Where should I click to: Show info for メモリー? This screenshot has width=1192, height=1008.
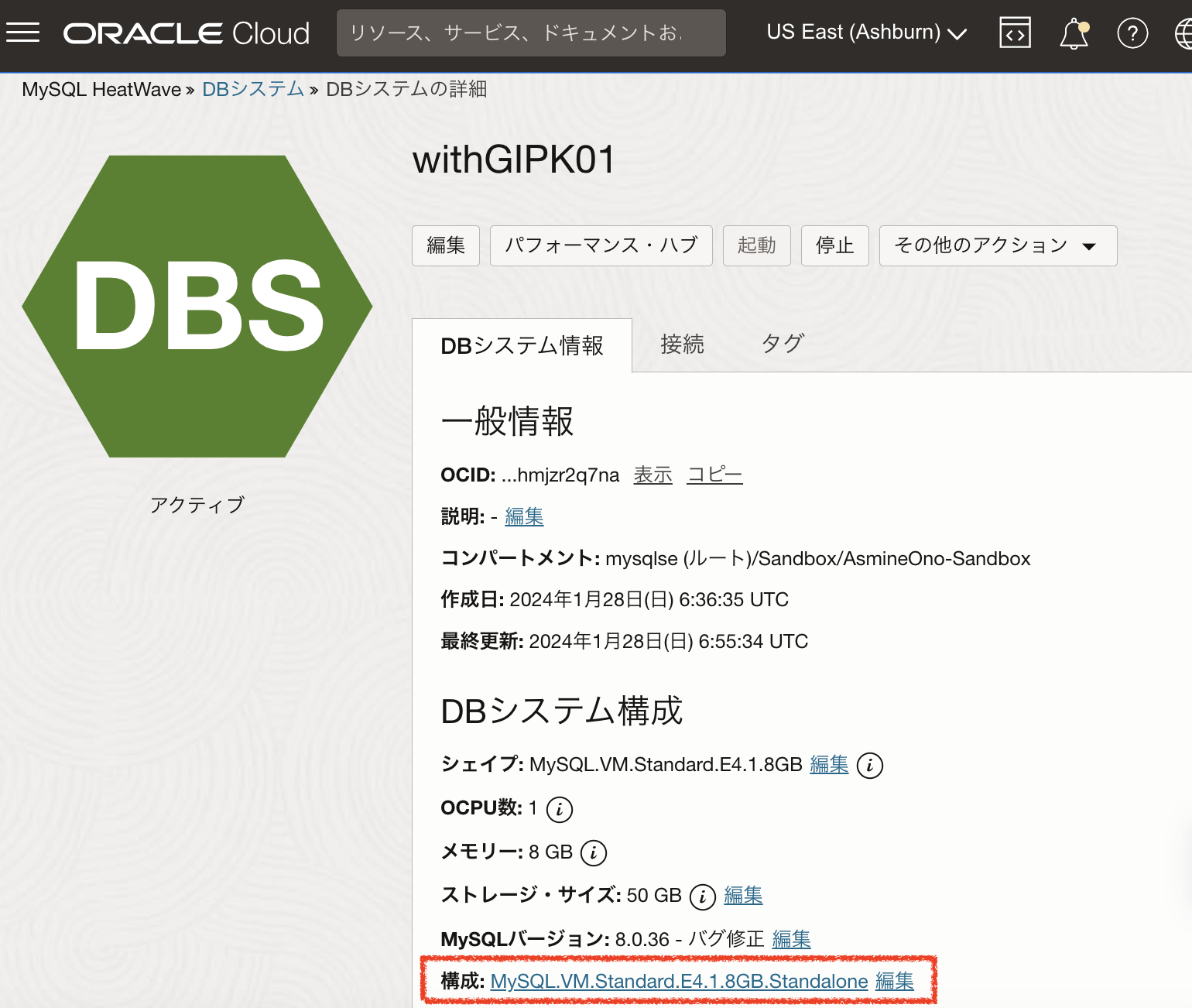[x=594, y=852]
